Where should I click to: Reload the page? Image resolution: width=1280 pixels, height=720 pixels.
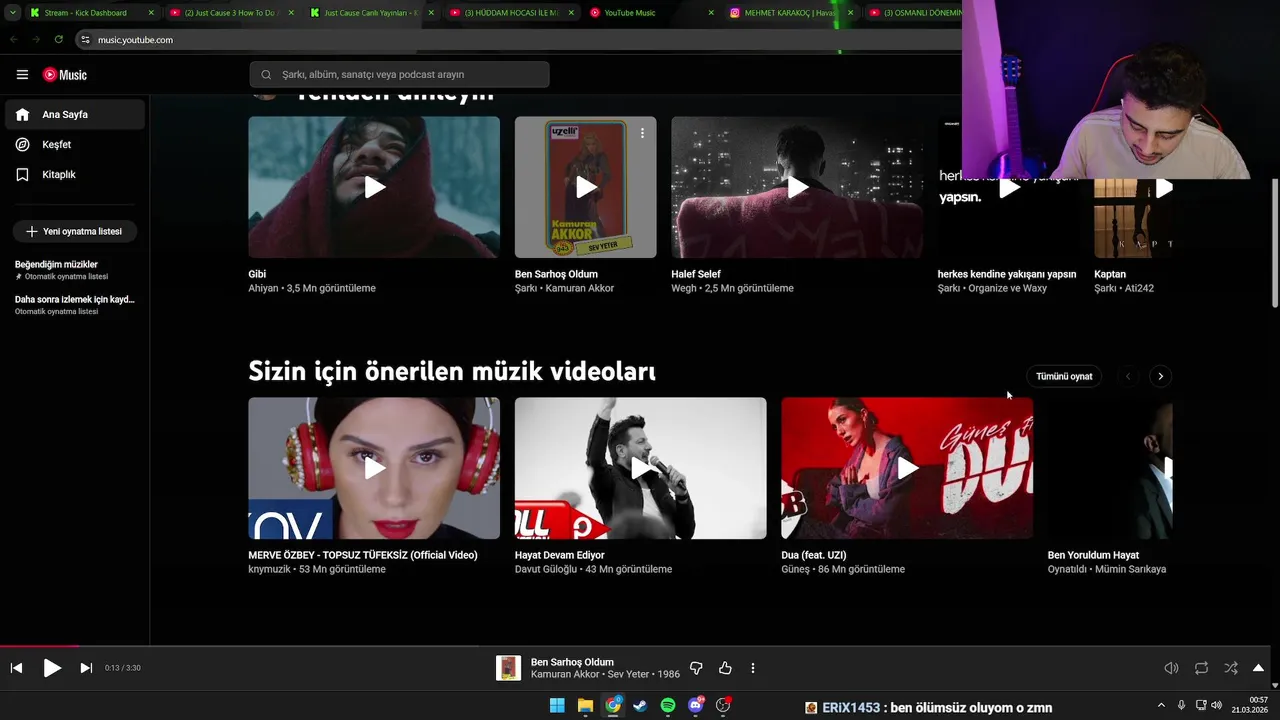tap(58, 39)
